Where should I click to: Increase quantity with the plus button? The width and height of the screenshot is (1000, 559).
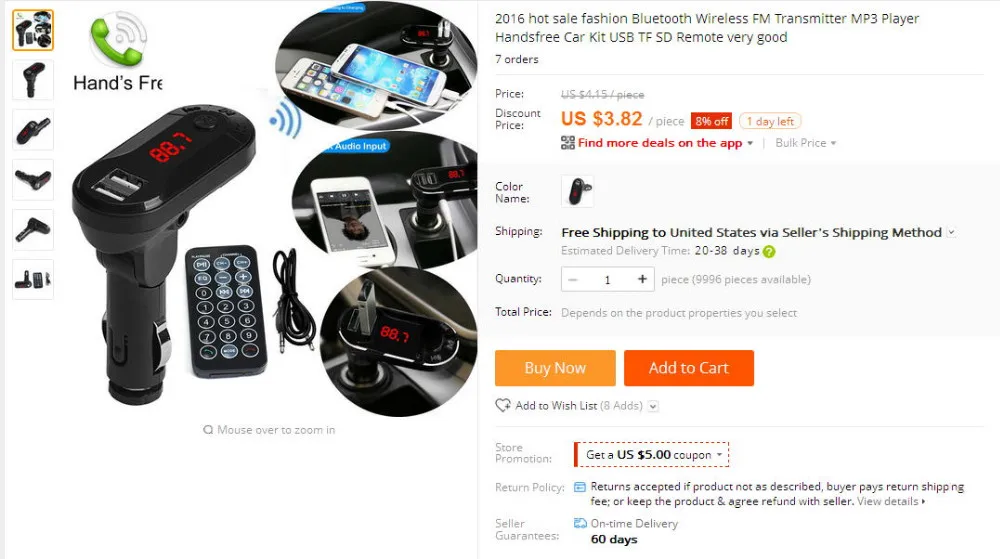click(x=642, y=279)
